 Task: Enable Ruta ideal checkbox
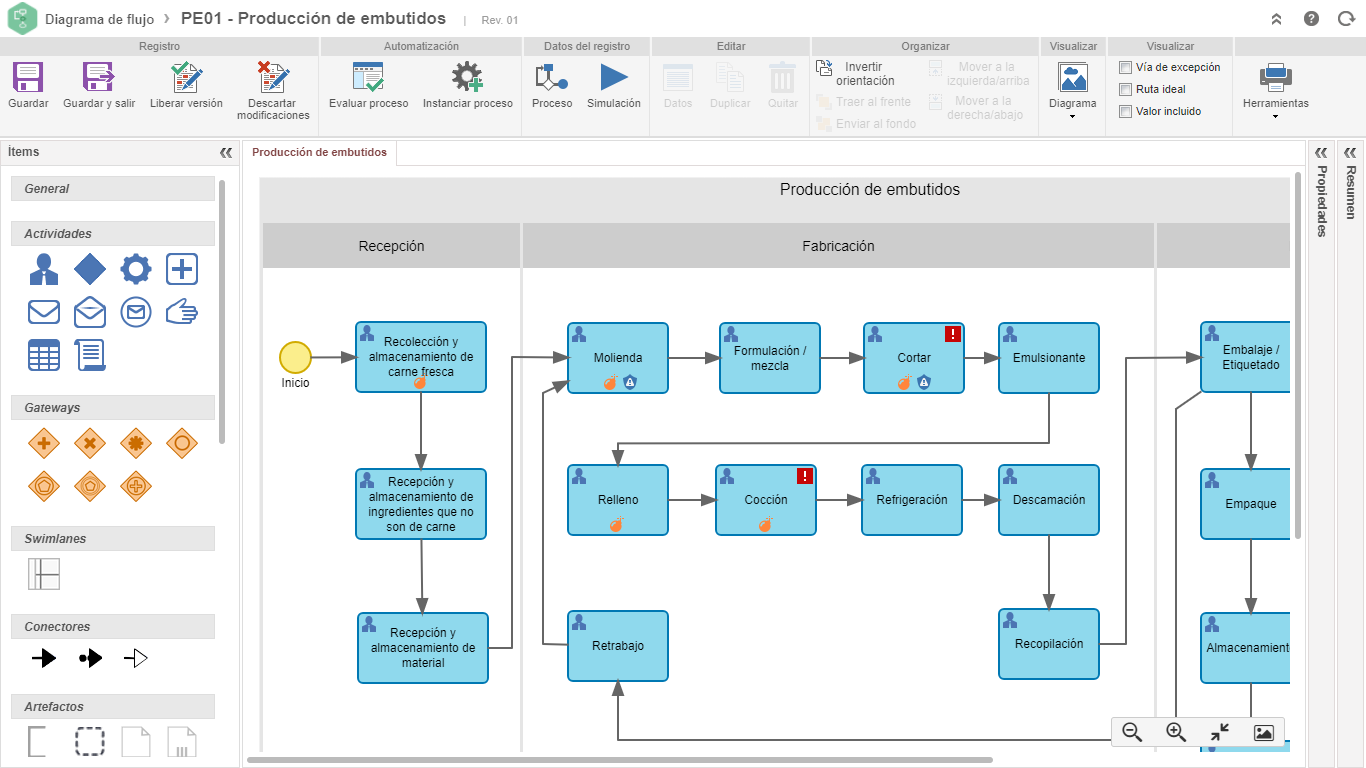(x=1125, y=90)
